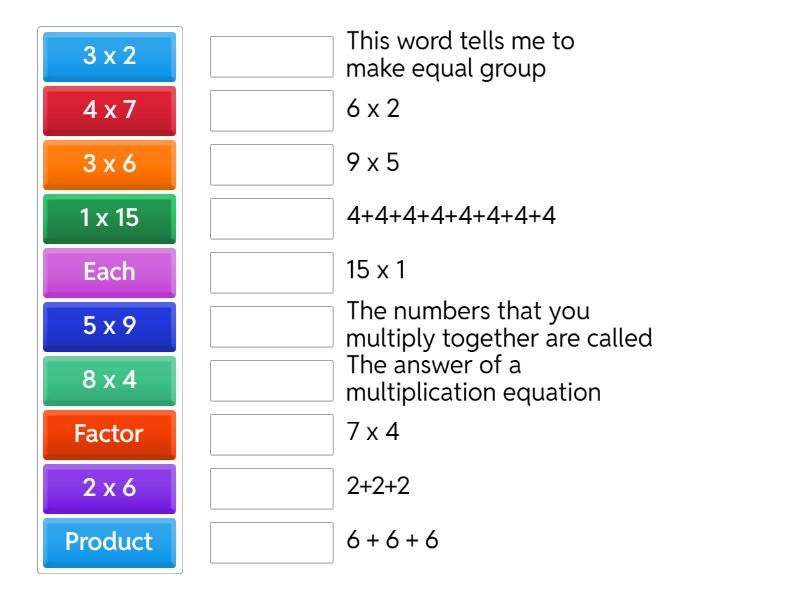Pick the orange '3 x 6' tile
The width and height of the screenshot is (800, 600).
(109, 164)
